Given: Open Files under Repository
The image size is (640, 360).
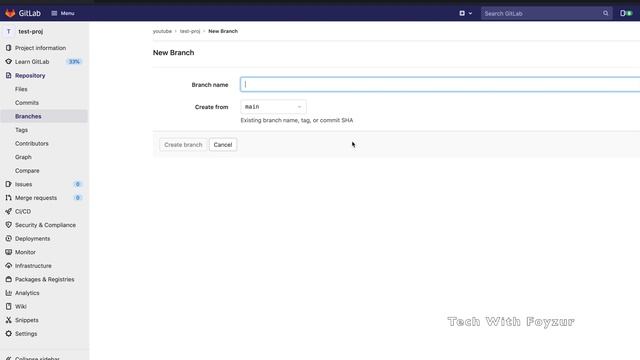Looking at the screenshot, I should (21, 89).
